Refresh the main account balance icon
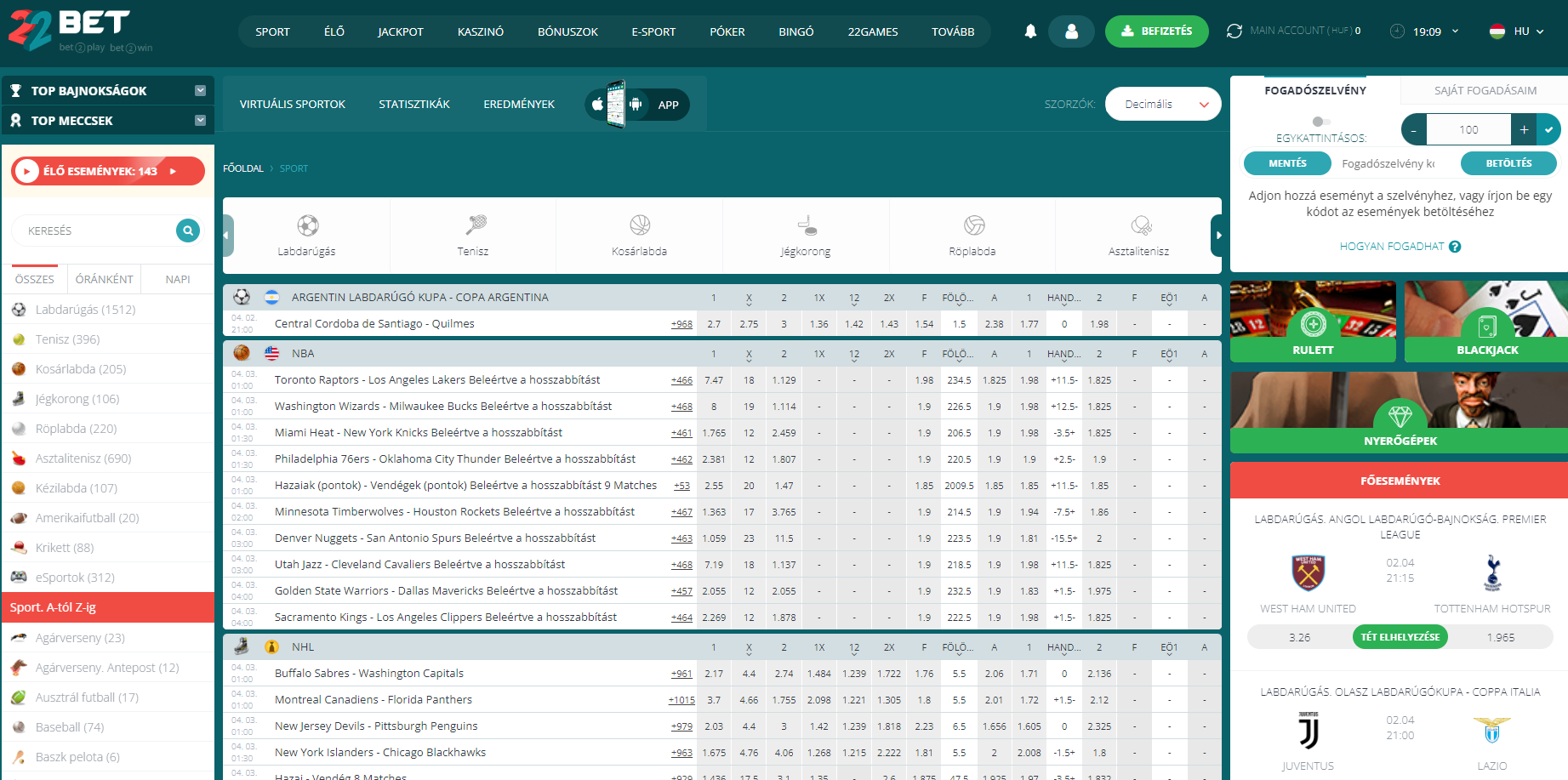 tap(1234, 31)
